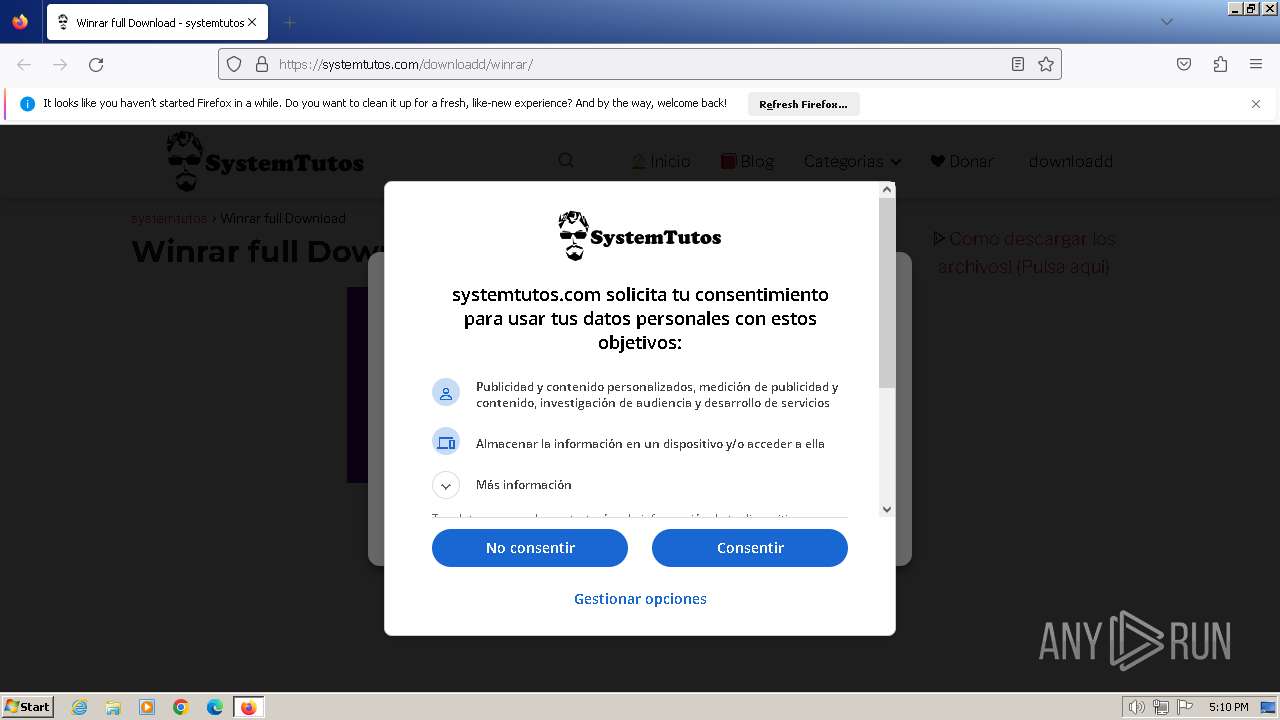Open File Explorer folder taskbar icon
This screenshot has width=1280, height=720.
[x=113, y=707]
